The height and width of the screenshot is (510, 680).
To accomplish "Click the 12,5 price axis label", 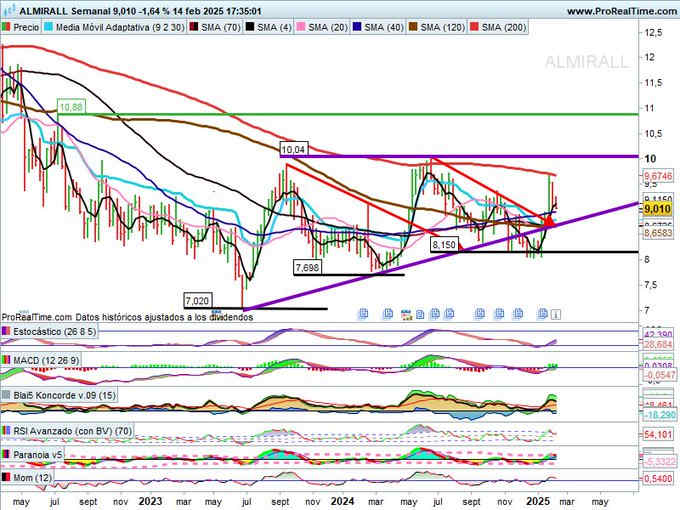I will point(653,33).
